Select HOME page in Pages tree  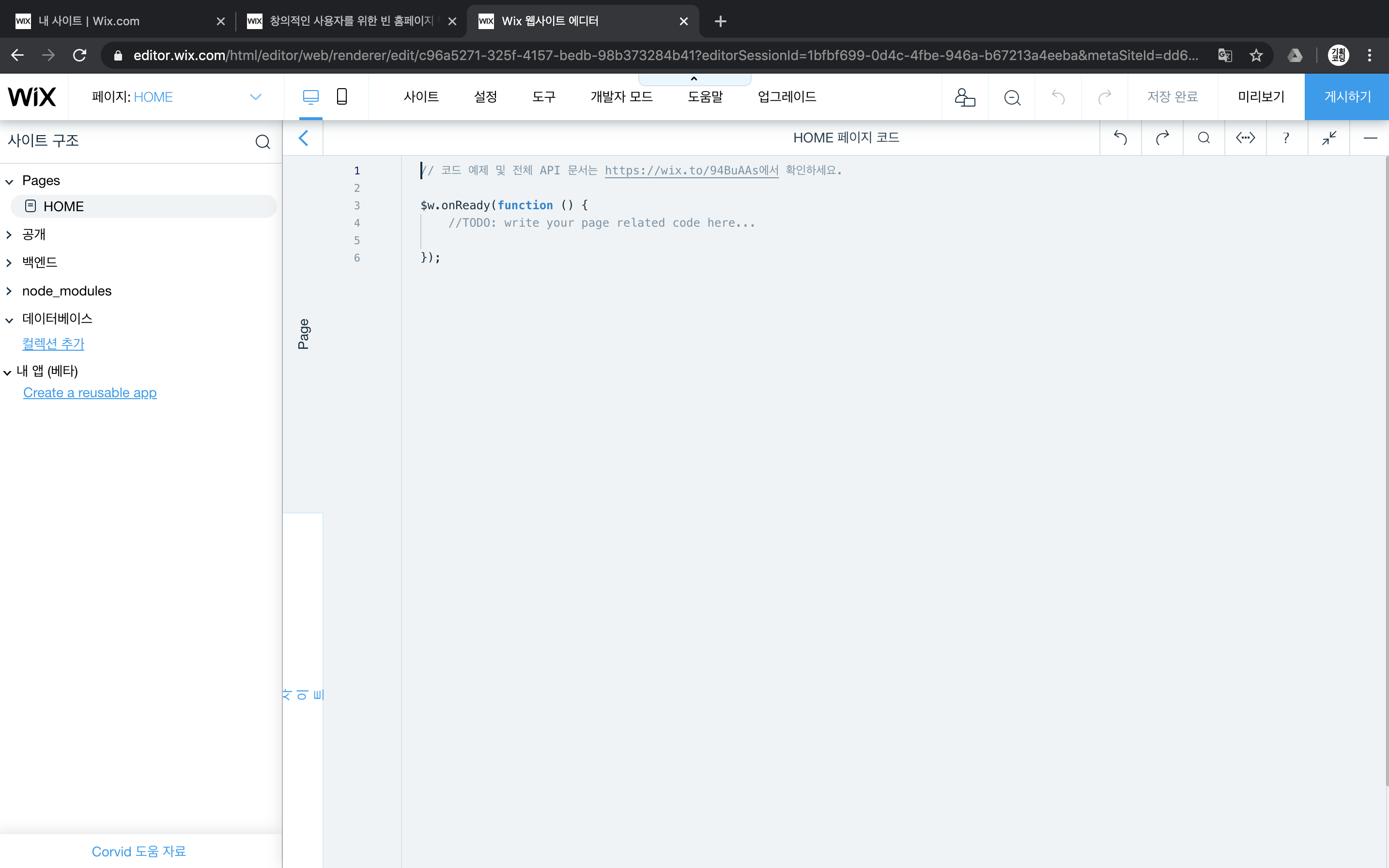pos(63,206)
